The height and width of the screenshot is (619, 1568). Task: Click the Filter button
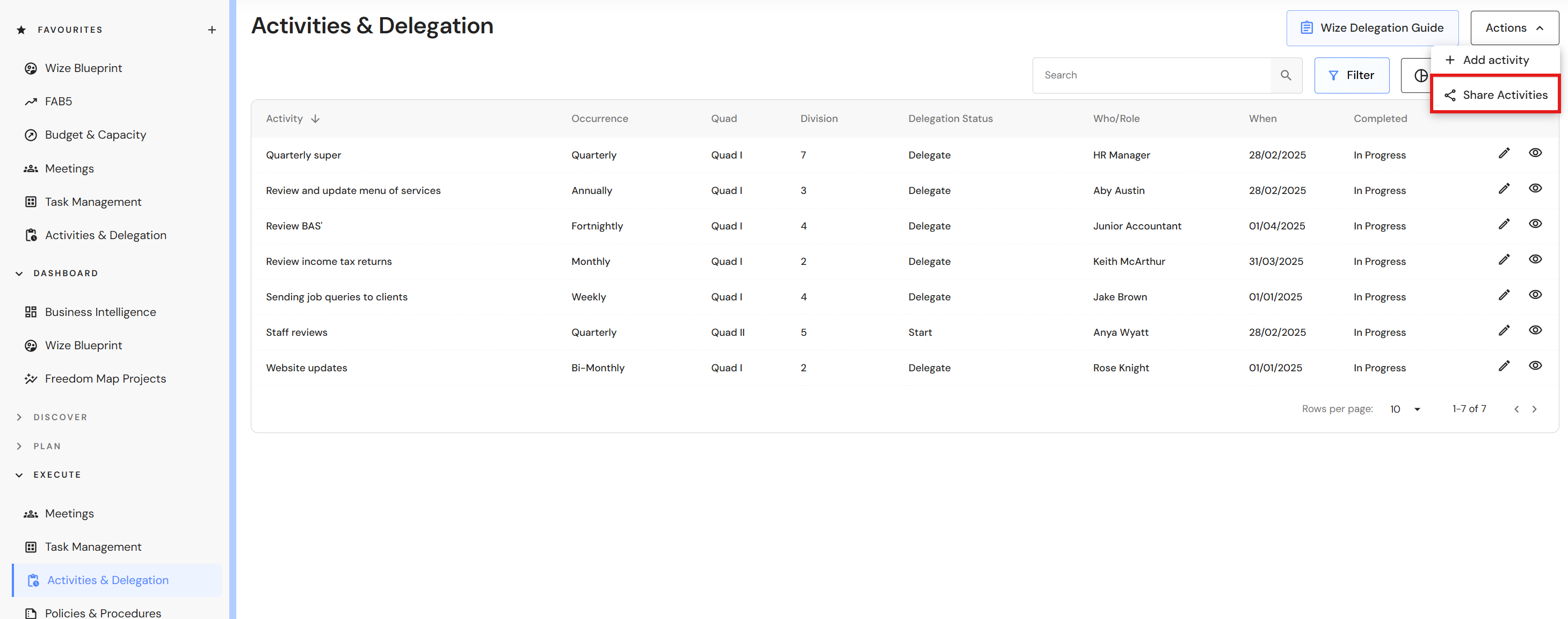click(x=1351, y=76)
